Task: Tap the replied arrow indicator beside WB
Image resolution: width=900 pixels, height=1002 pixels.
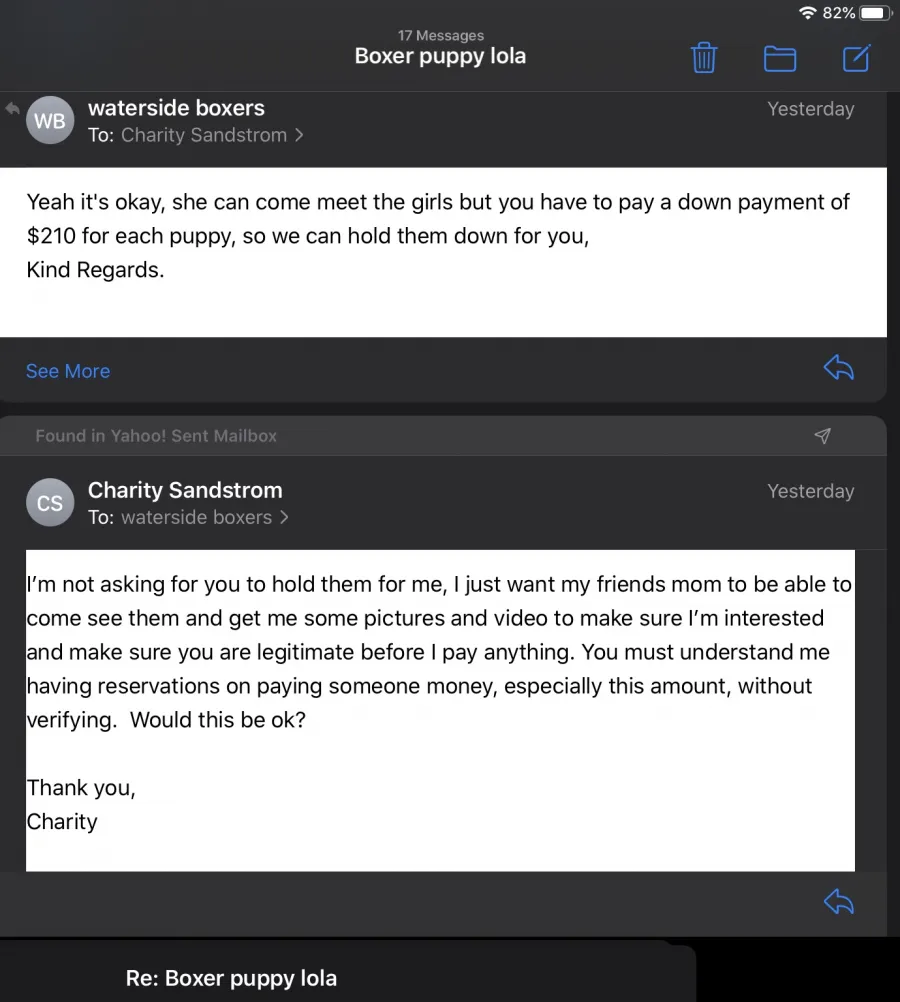Action: [12, 109]
